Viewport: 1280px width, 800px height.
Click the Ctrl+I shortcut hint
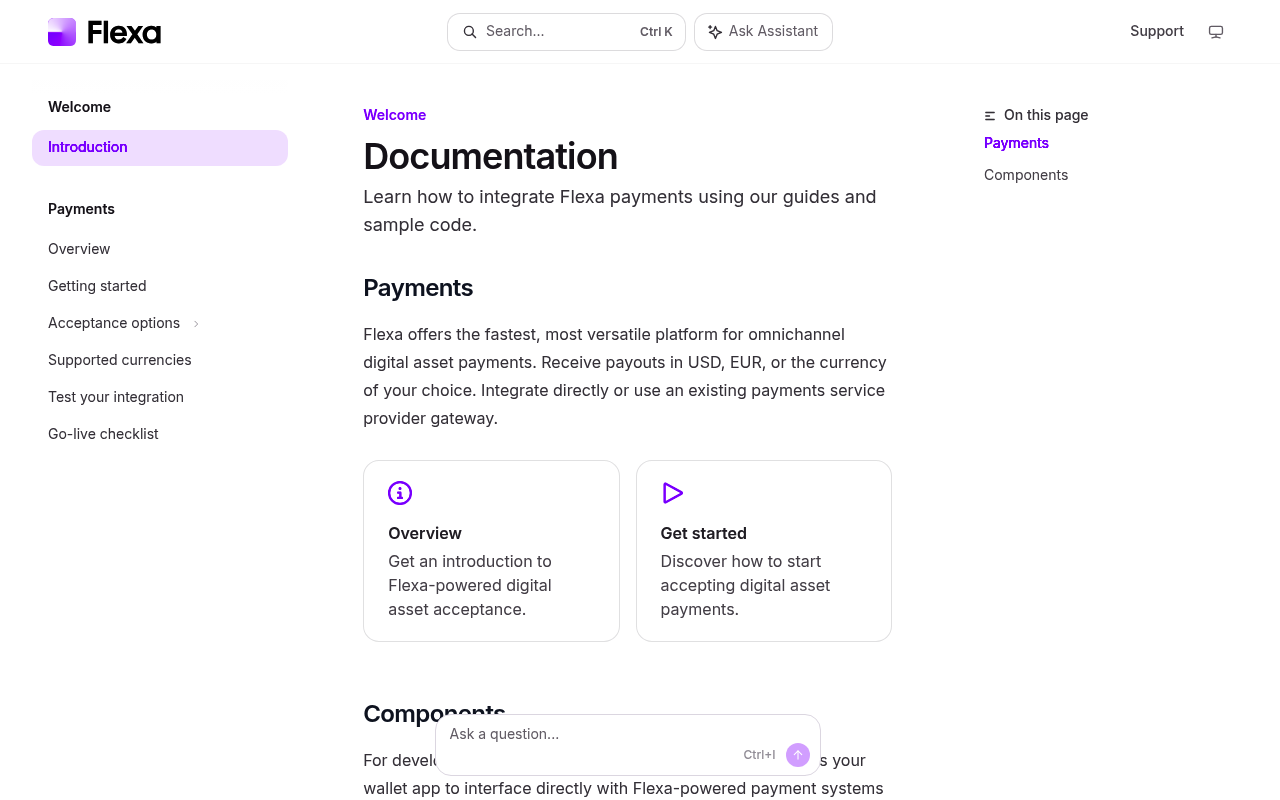tap(759, 755)
